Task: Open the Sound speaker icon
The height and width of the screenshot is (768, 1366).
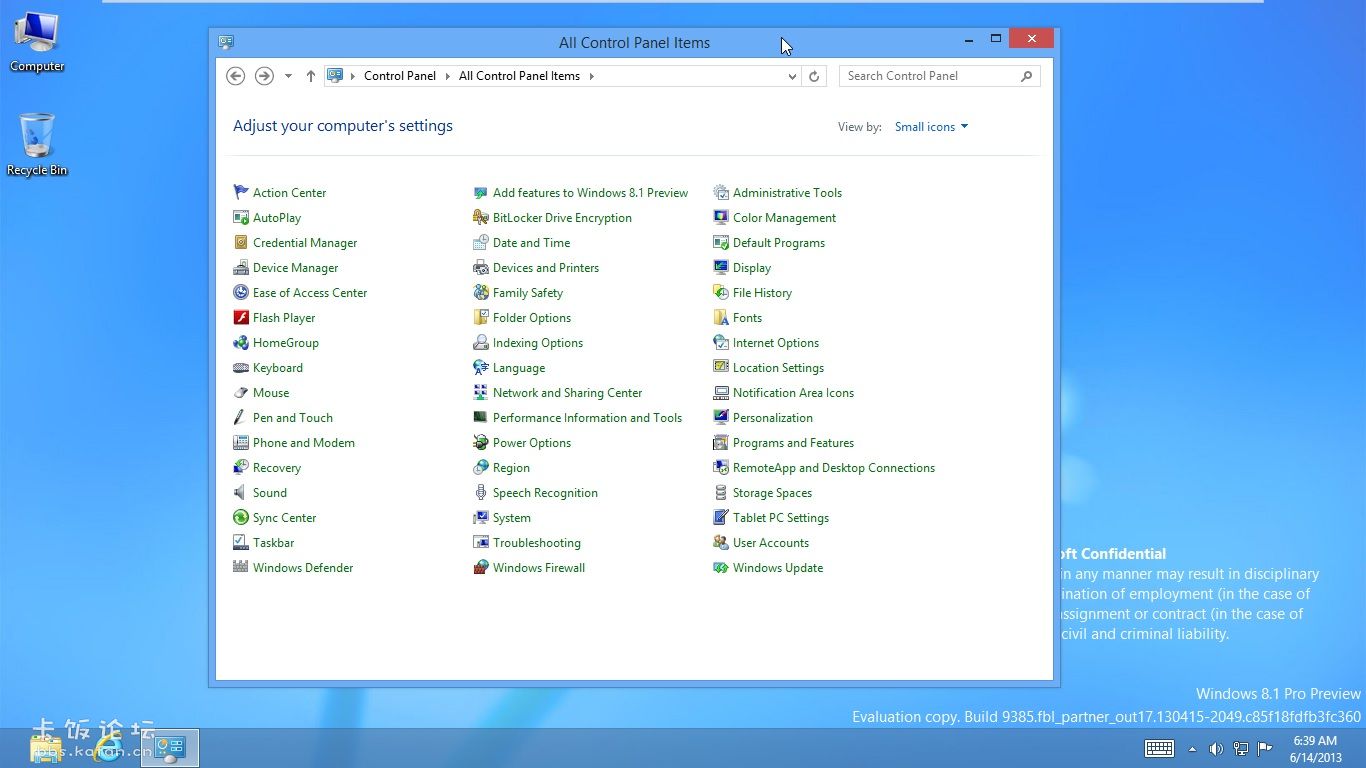Action: 240,492
